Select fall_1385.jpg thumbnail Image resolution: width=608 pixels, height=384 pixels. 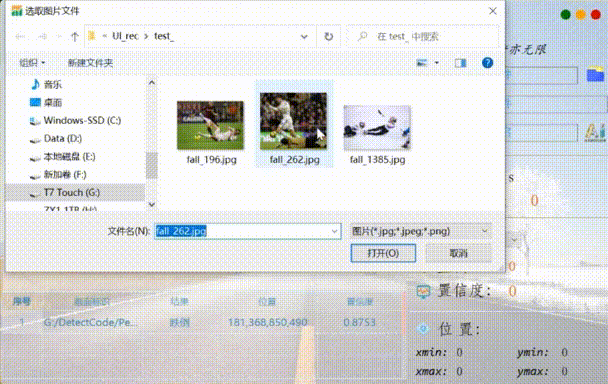(377, 127)
